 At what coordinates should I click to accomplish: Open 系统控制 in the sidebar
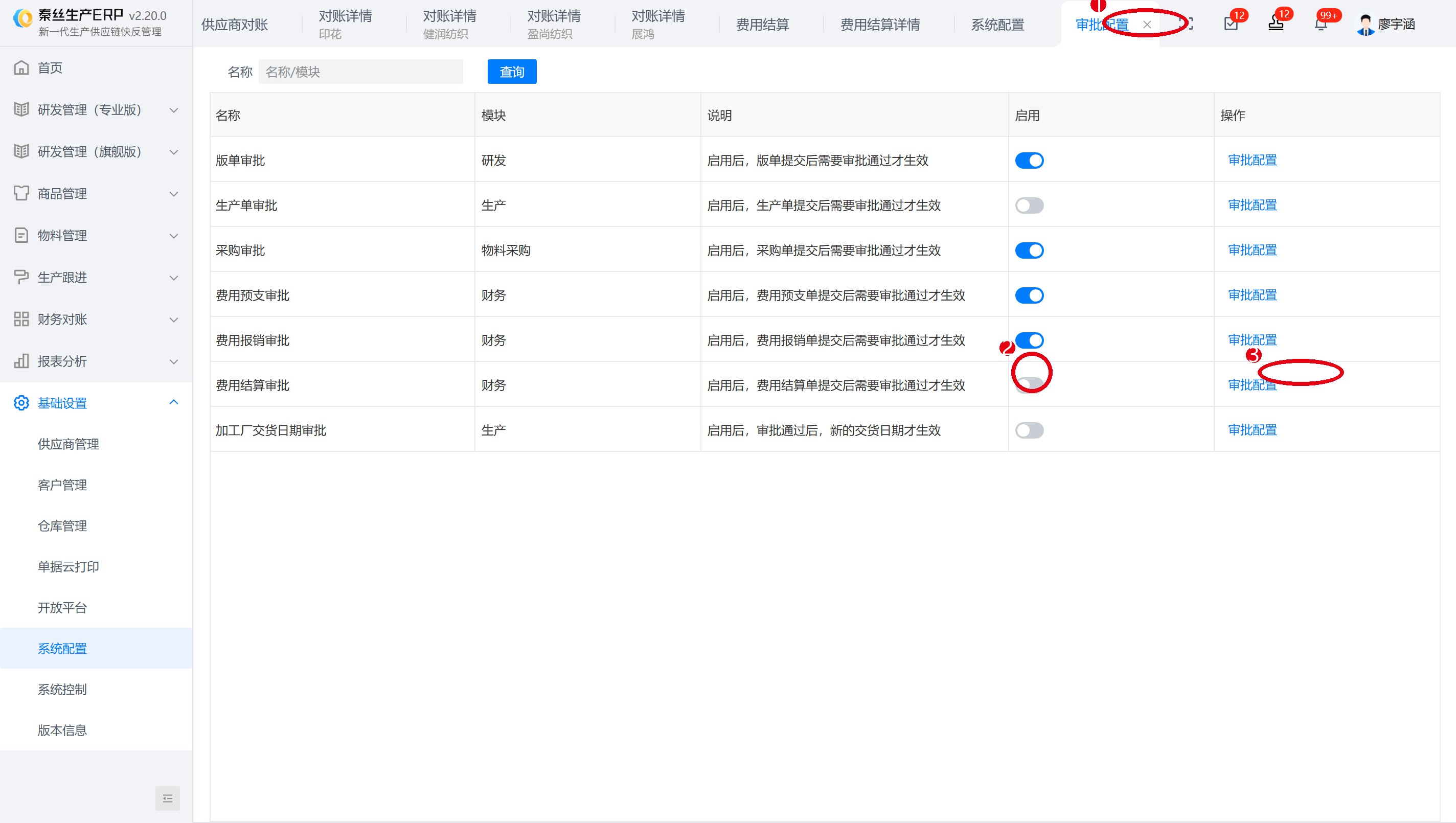(62, 690)
